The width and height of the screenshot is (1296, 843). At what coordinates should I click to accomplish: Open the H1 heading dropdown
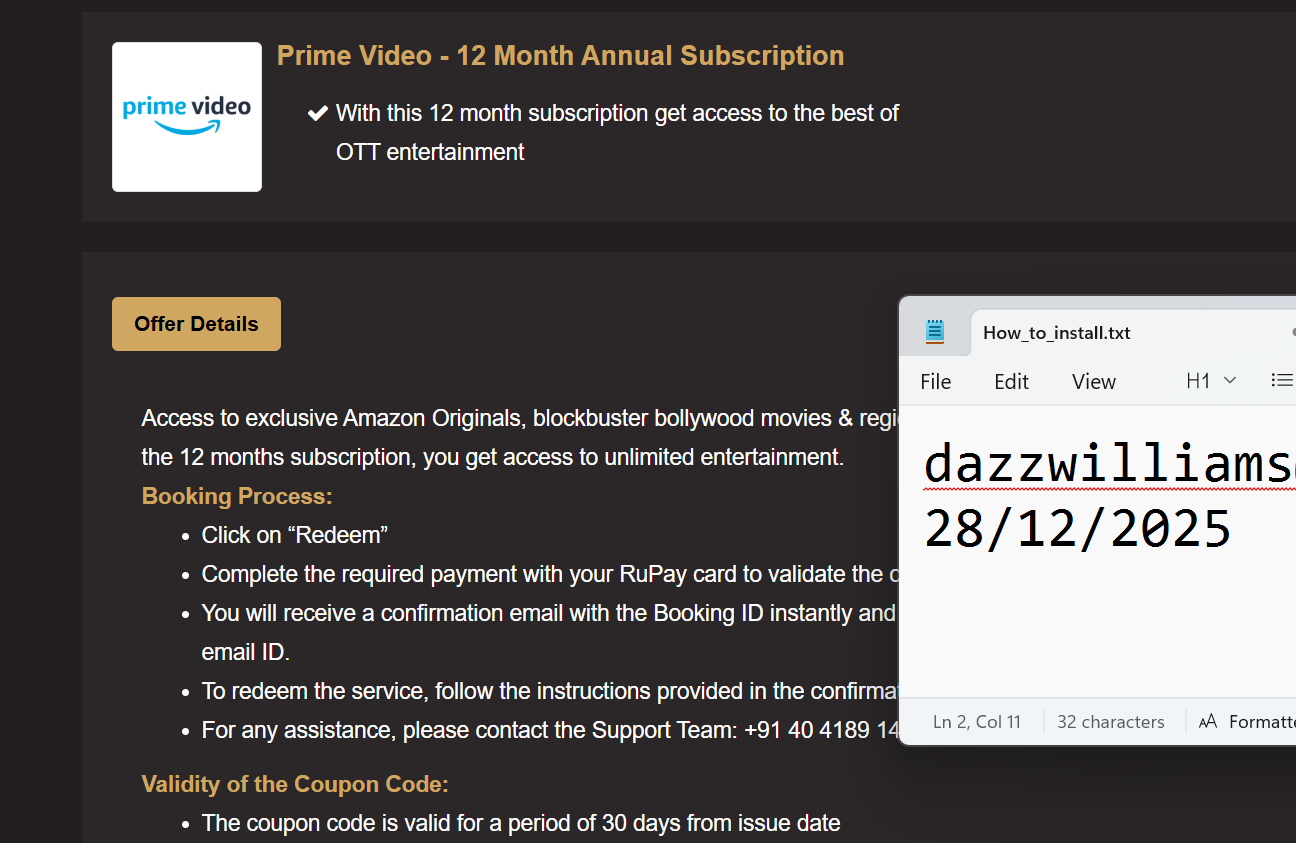[x=1211, y=380]
